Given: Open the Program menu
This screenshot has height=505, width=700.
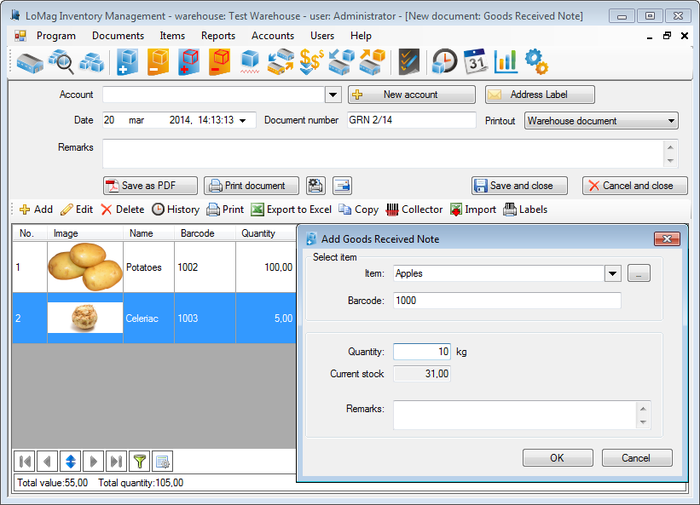Looking at the screenshot, I should [x=56, y=36].
